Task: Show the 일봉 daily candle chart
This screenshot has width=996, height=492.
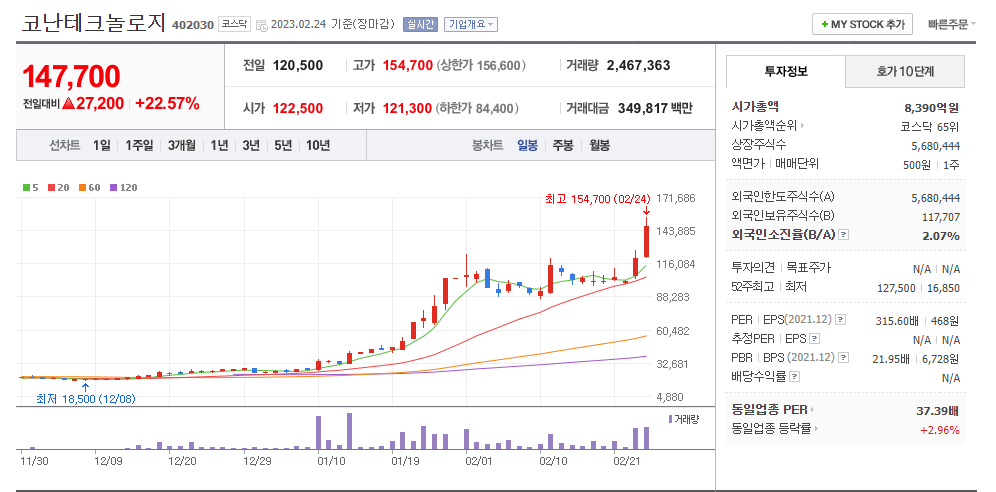Action: click(527, 145)
